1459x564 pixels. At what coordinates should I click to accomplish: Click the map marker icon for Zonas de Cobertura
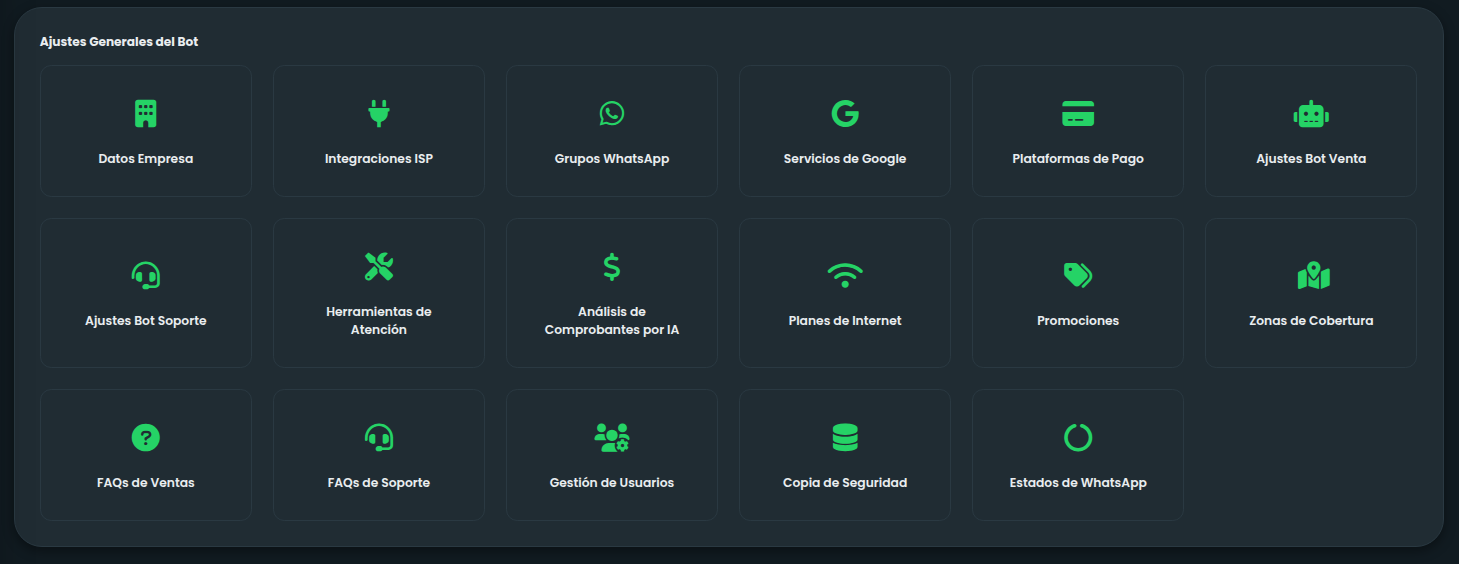click(x=1313, y=276)
